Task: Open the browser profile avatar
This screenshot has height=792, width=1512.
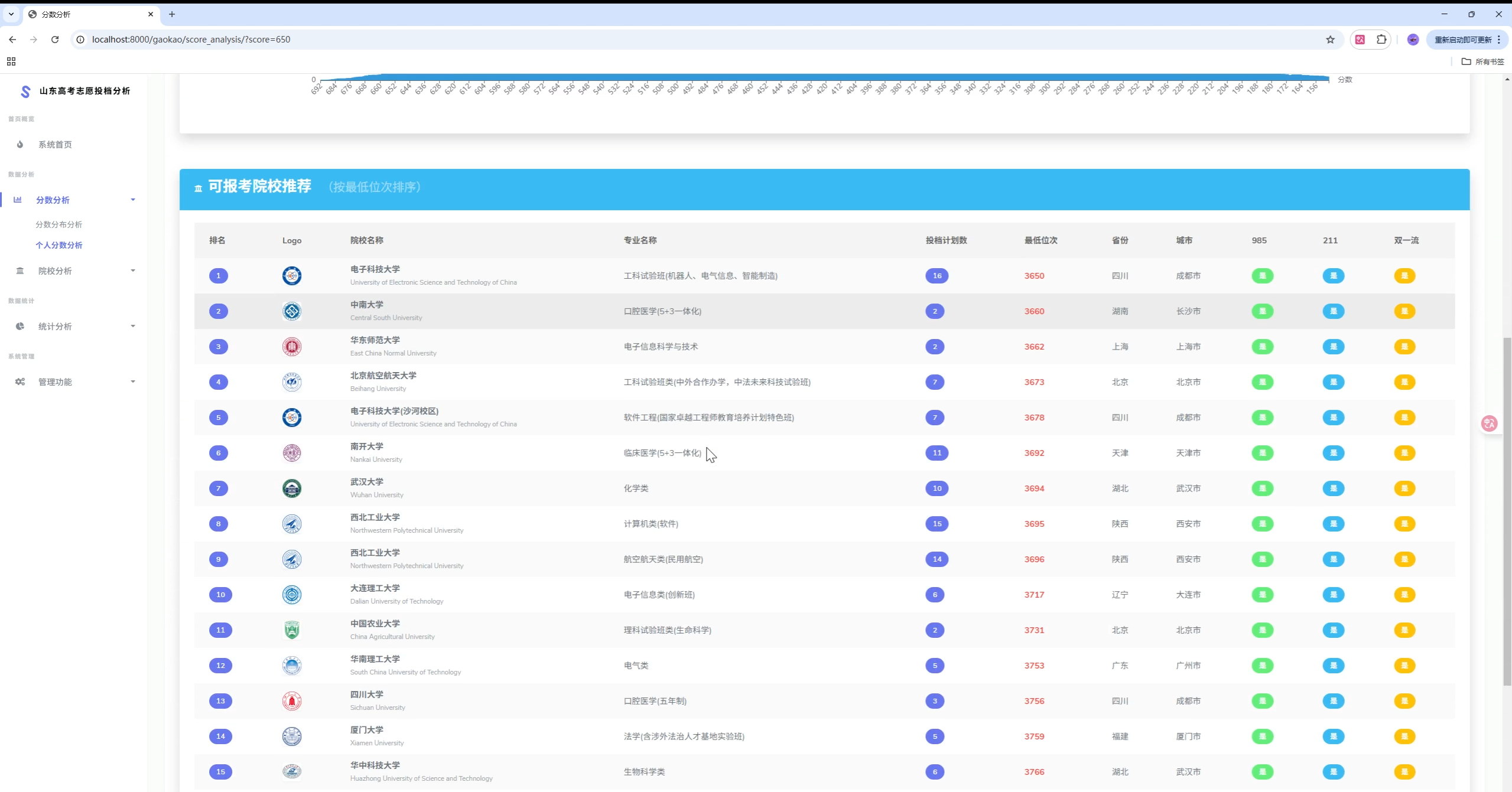Action: pos(1413,40)
